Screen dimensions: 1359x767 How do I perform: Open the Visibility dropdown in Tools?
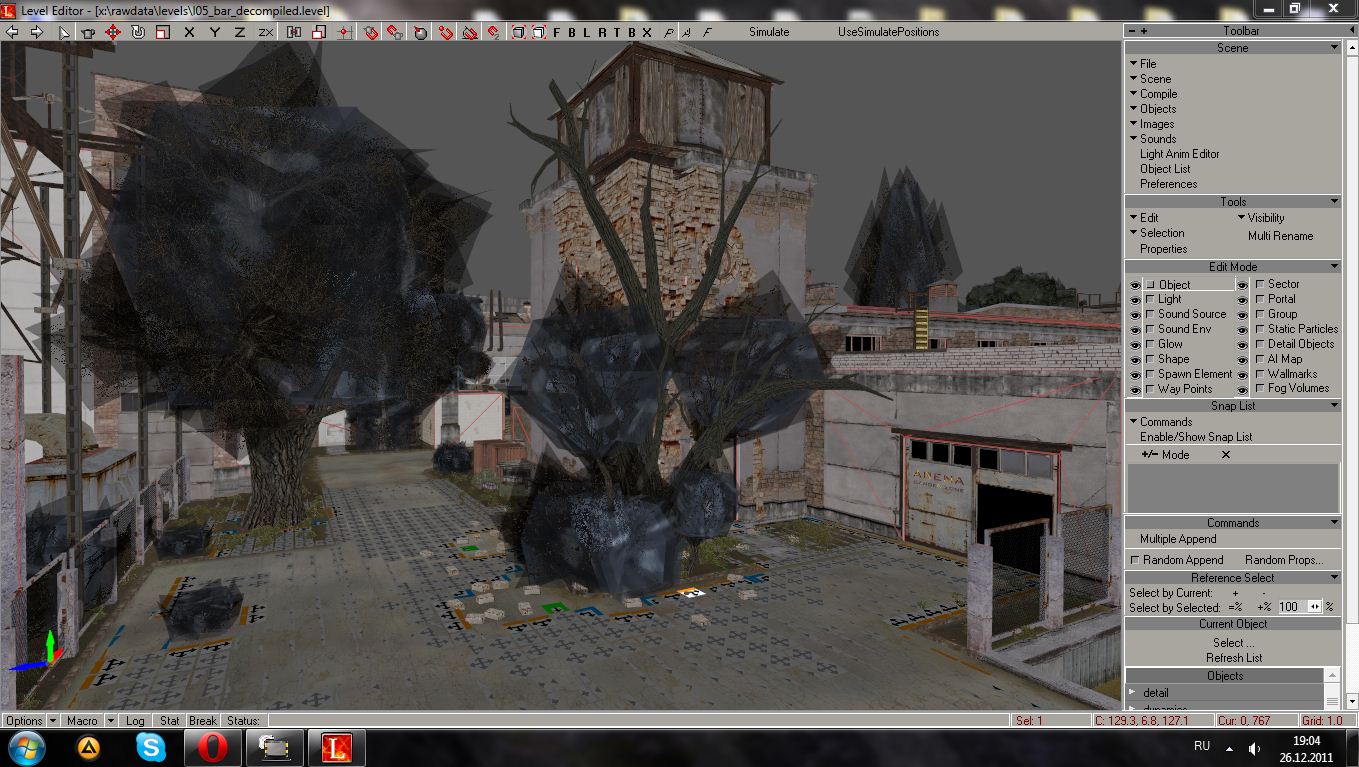pos(1261,218)
